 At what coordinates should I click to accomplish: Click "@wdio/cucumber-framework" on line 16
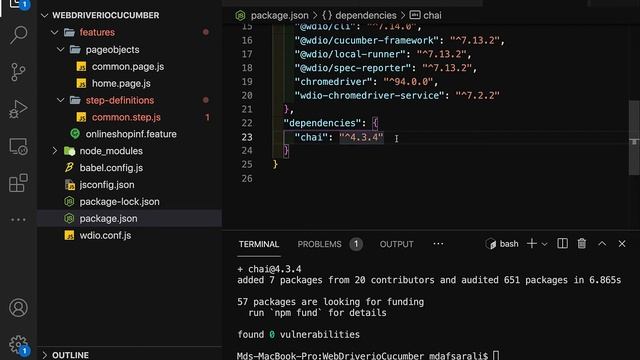pyautogui.click(x=367, y=40)
